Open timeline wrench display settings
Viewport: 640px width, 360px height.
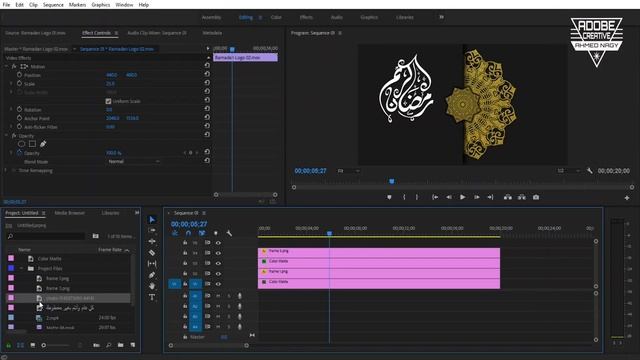coord(229,233)
